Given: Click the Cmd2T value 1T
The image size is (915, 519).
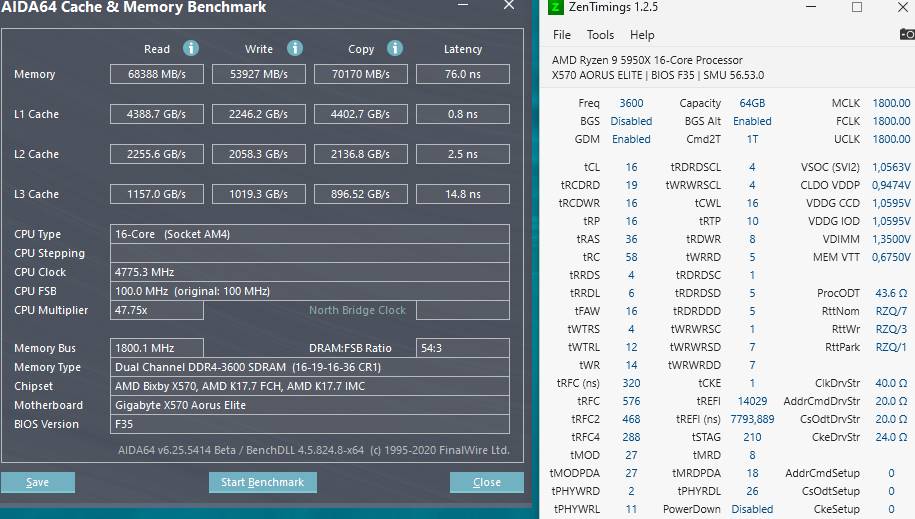Looking at the screenshot, I should (x=752, y=140).
